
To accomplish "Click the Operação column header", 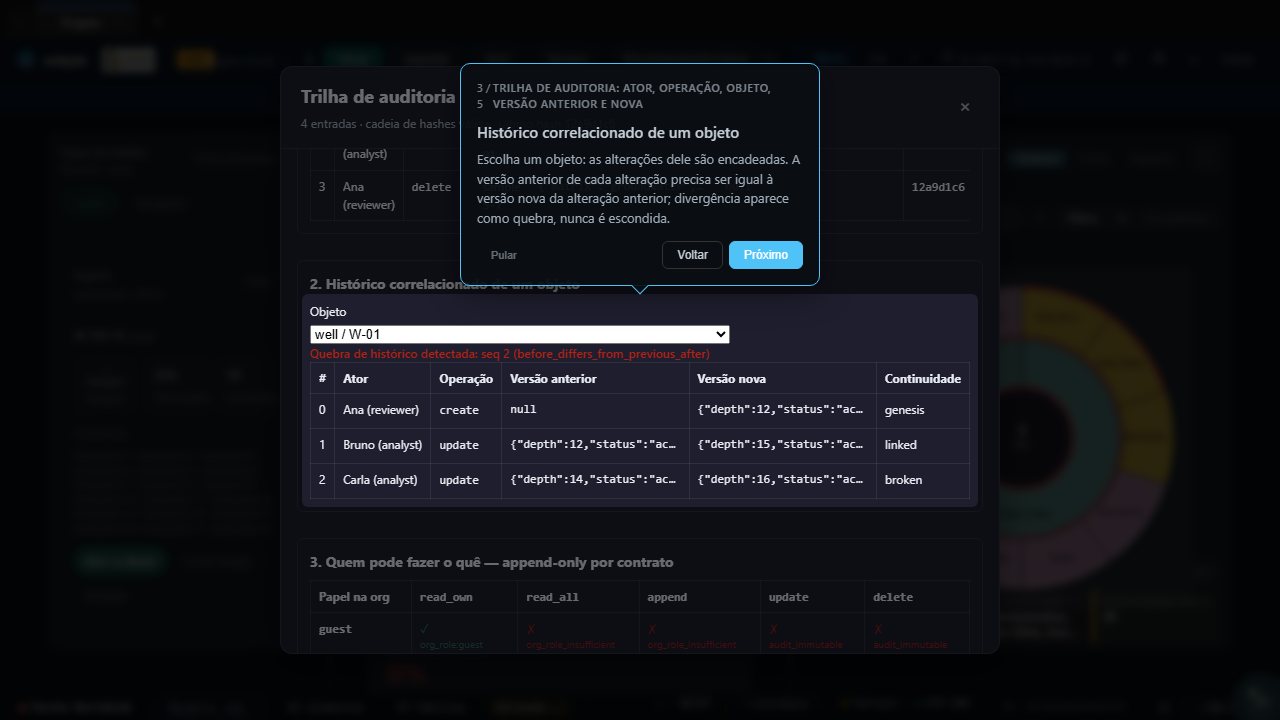I will (466, 379).
